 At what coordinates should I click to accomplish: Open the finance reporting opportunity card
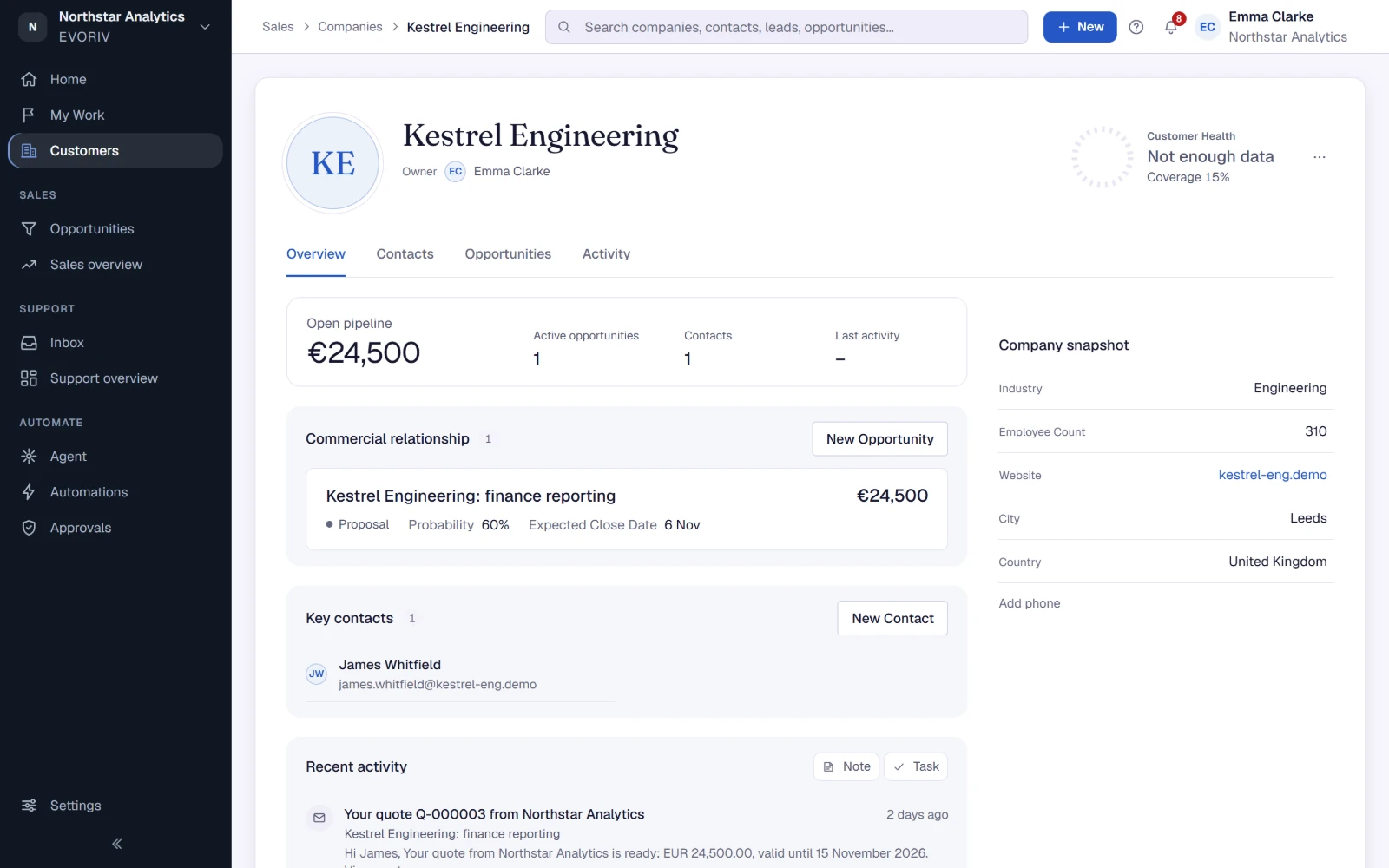click(627, 509)
